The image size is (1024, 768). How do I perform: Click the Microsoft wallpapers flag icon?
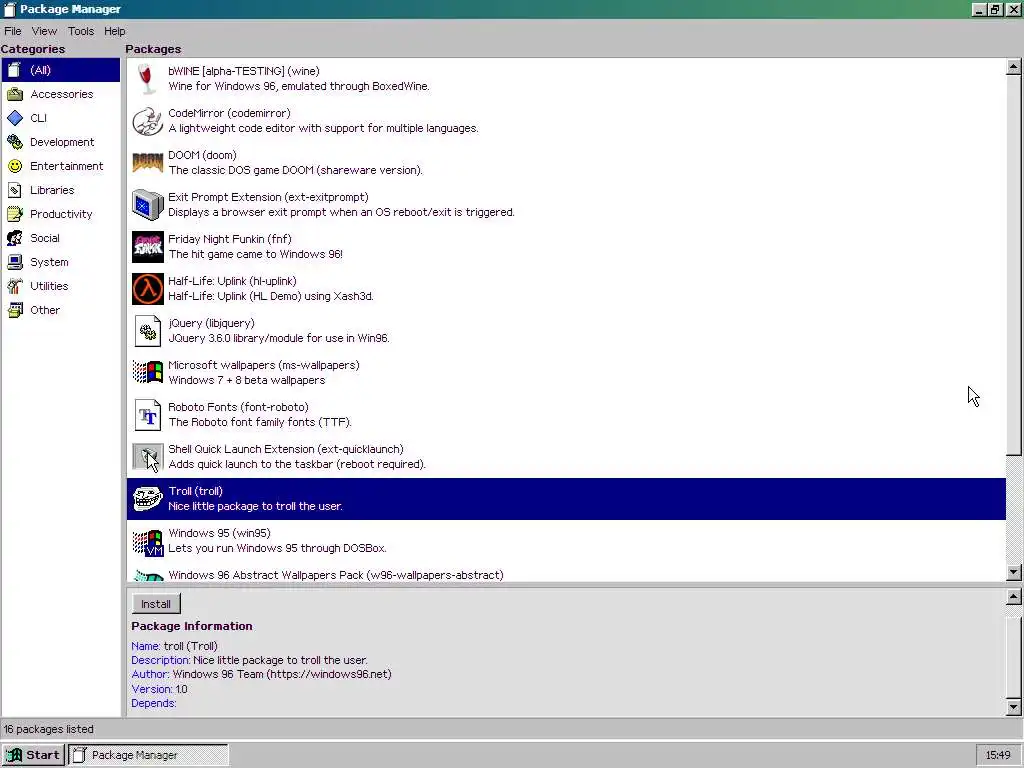(x=148, y=373)
